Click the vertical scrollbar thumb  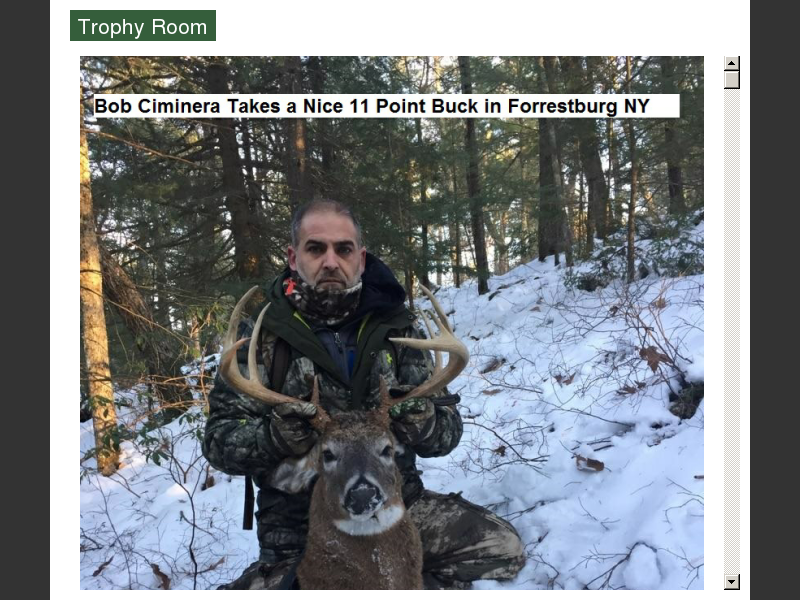click(732, 80)
